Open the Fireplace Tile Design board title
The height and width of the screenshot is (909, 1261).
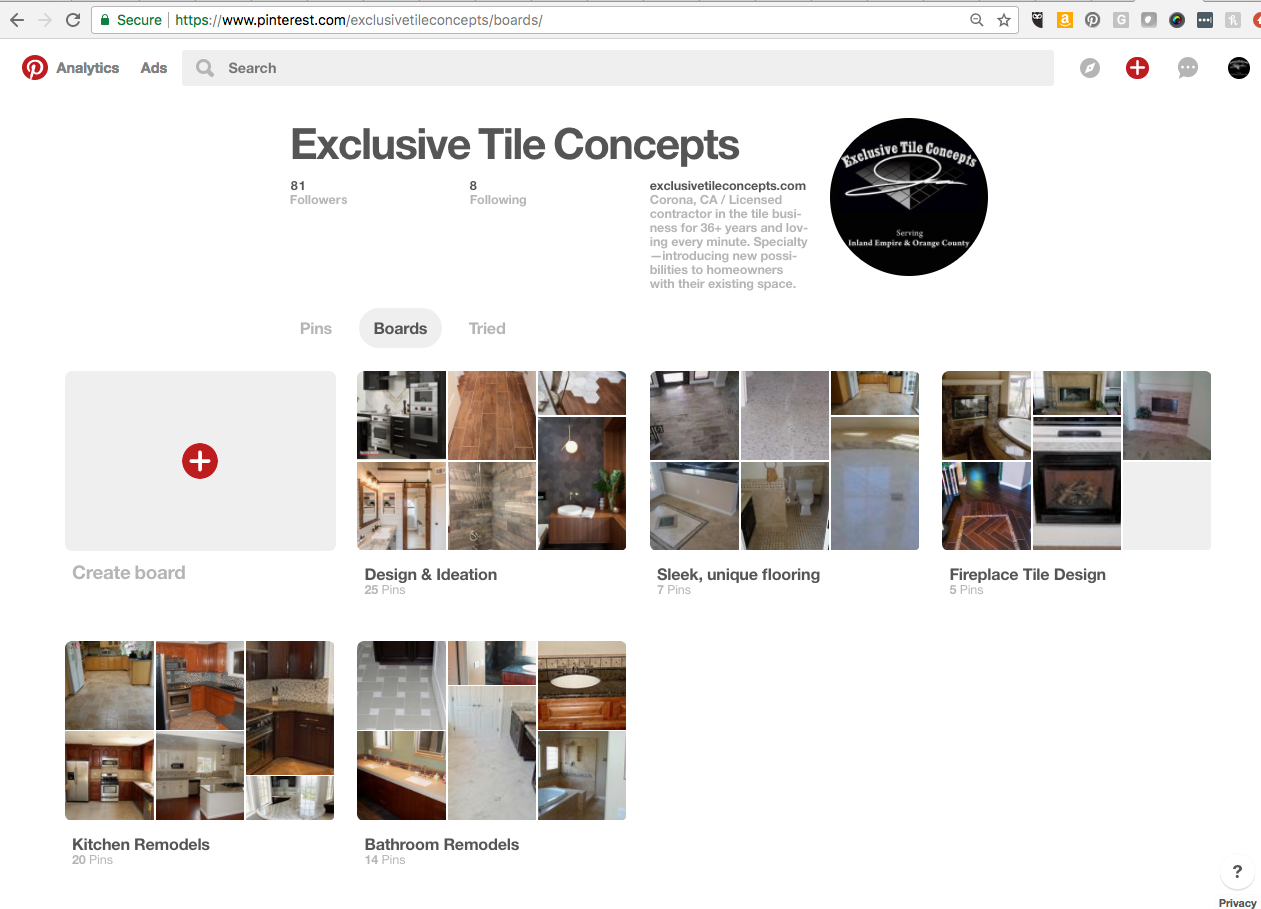(x=1027, y=574)
